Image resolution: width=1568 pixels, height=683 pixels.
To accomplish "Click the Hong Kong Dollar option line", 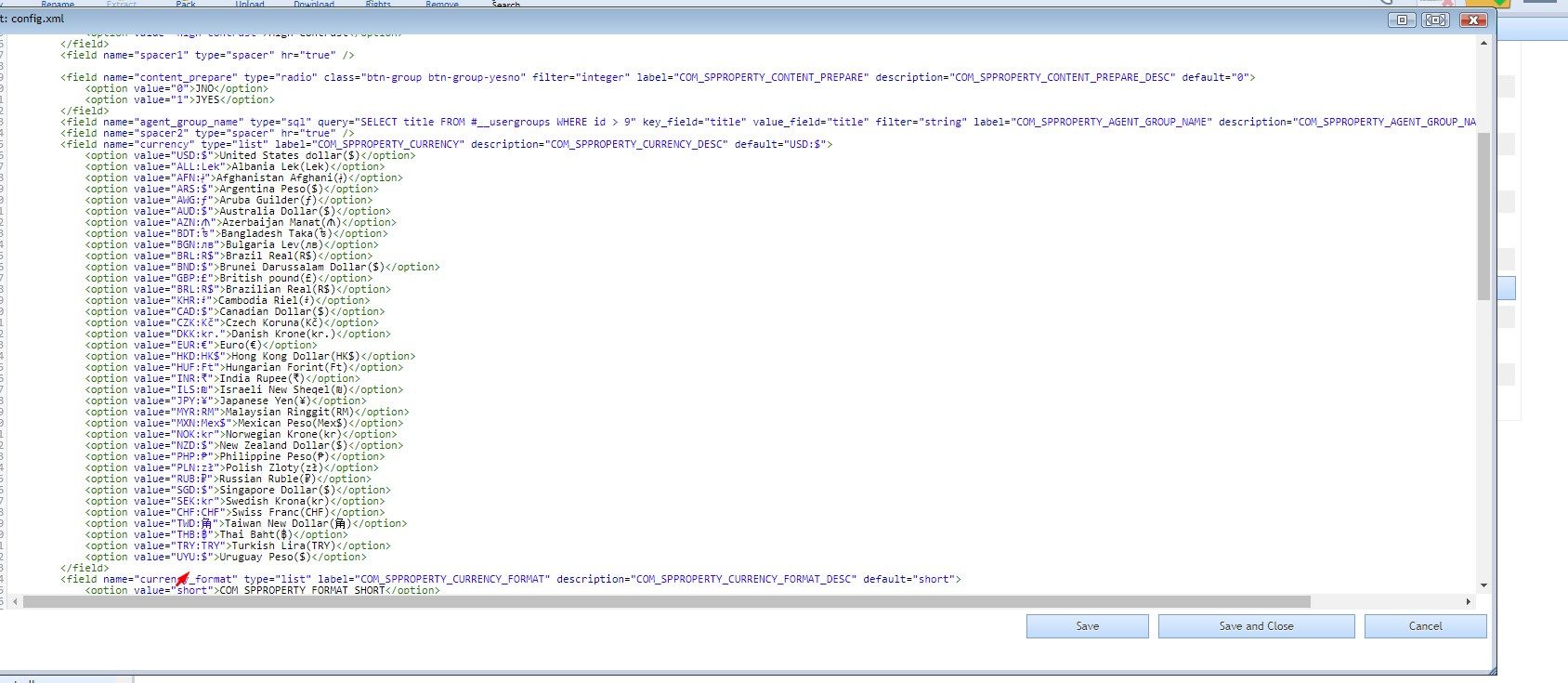I will tap(251, 356).
